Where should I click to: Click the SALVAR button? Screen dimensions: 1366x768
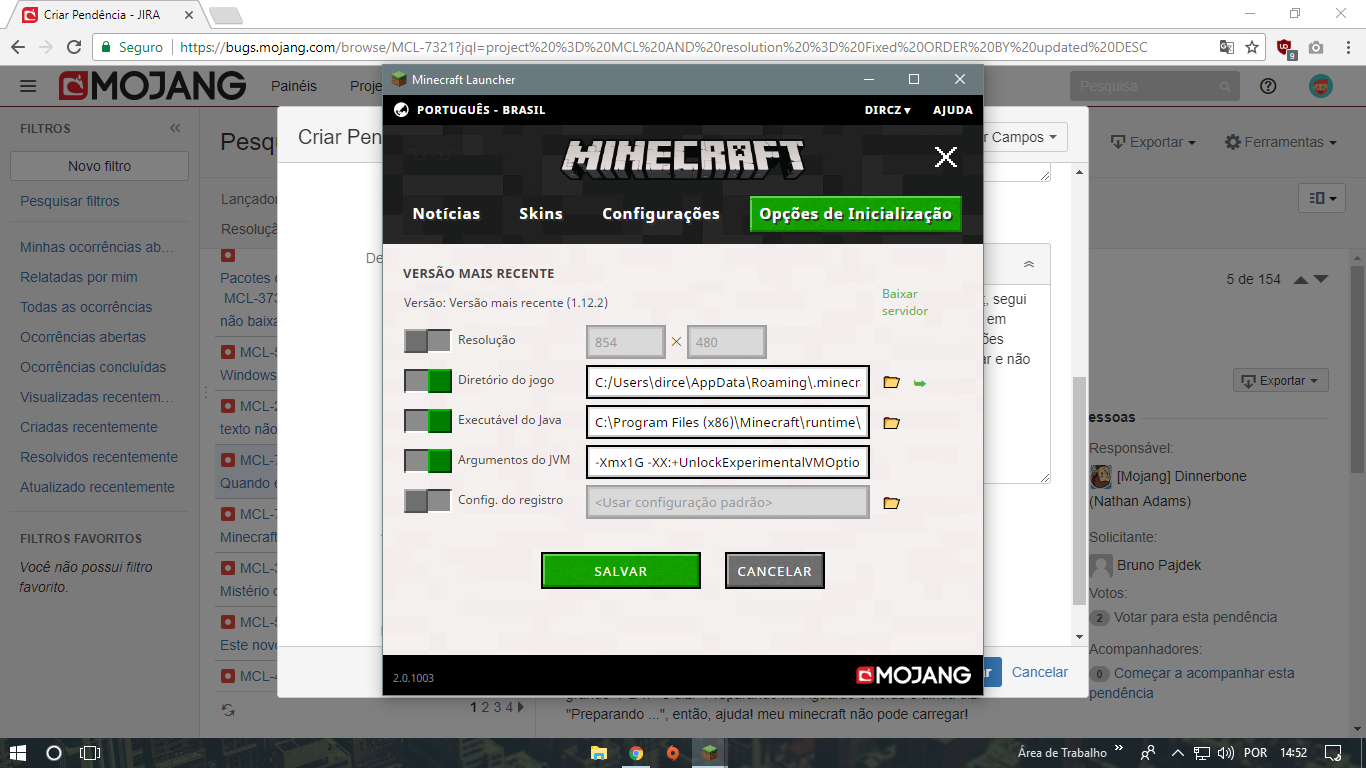coord(621,571)
